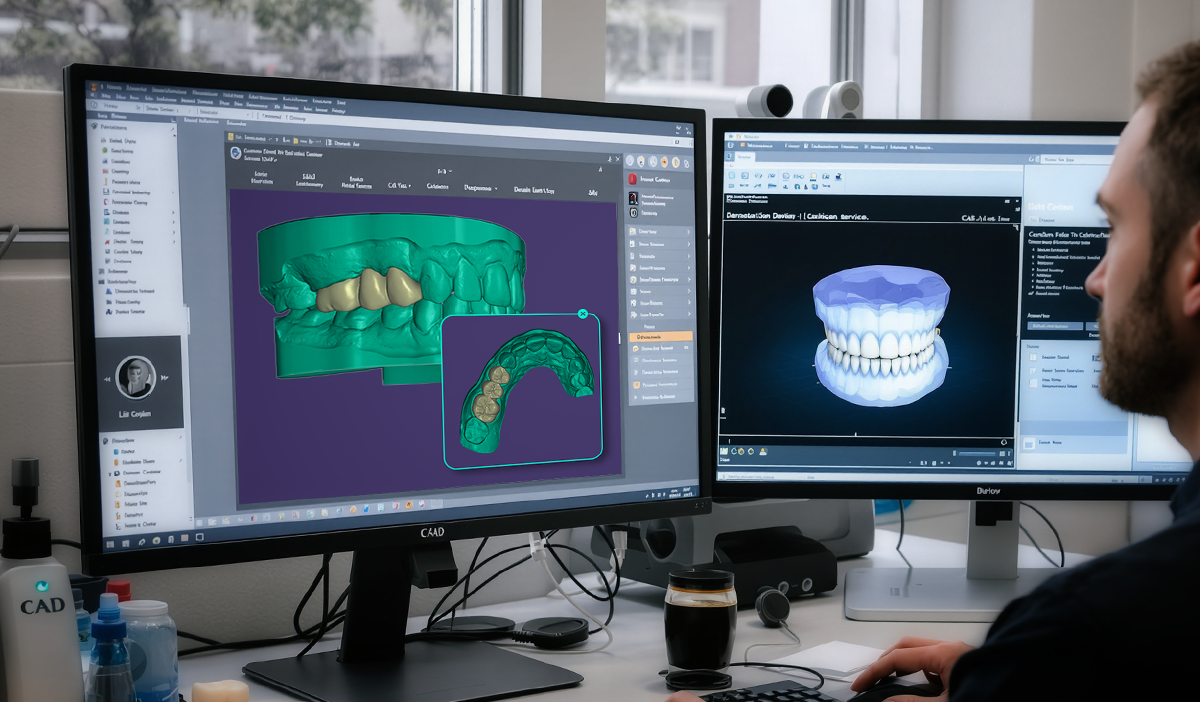The height and width of the screenshot is (702, 1200).
Task: Open the yellow folder icon on inner window toolbar
Action: 230,137
